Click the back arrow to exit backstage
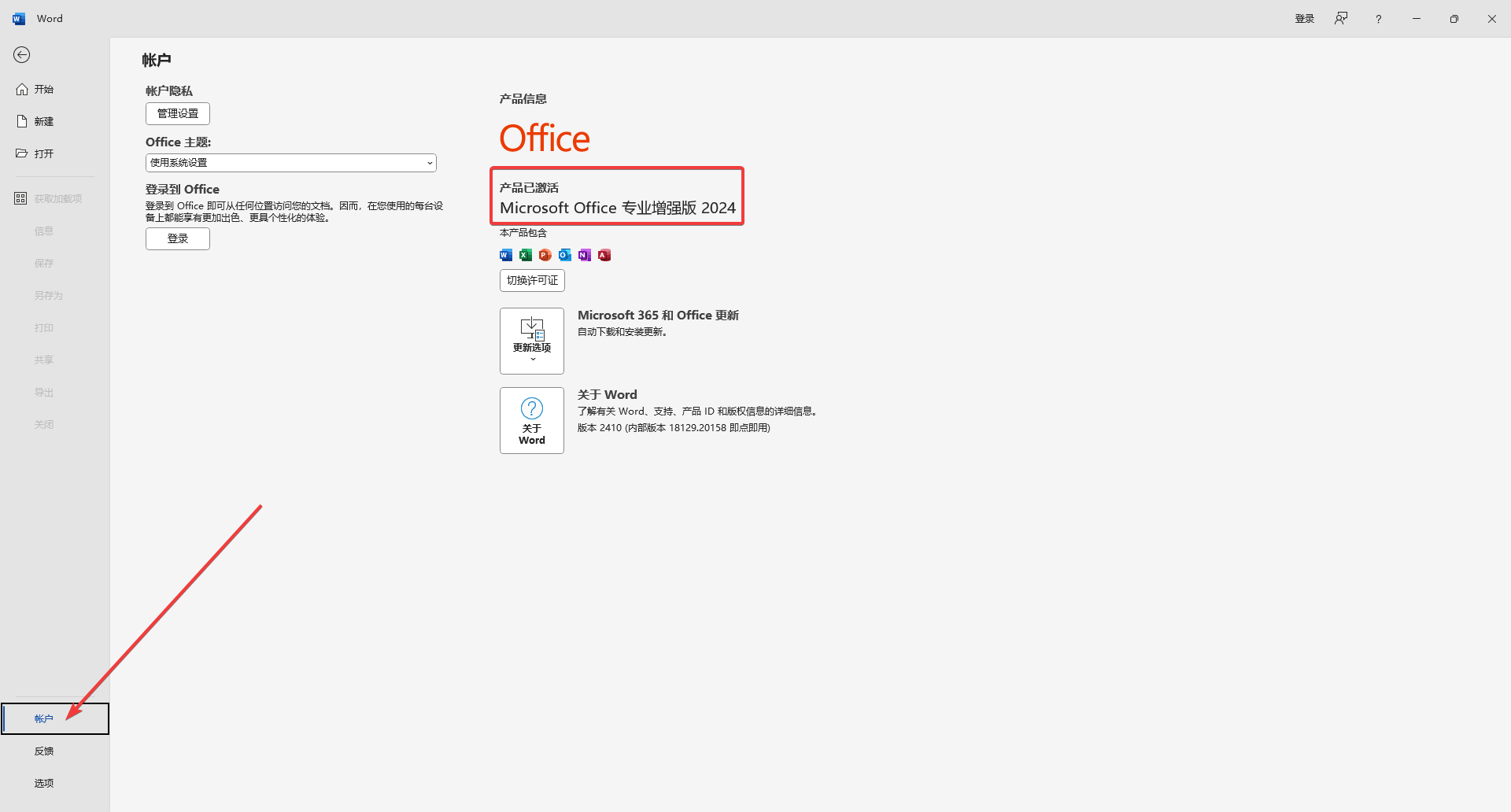 coord(22,55)
